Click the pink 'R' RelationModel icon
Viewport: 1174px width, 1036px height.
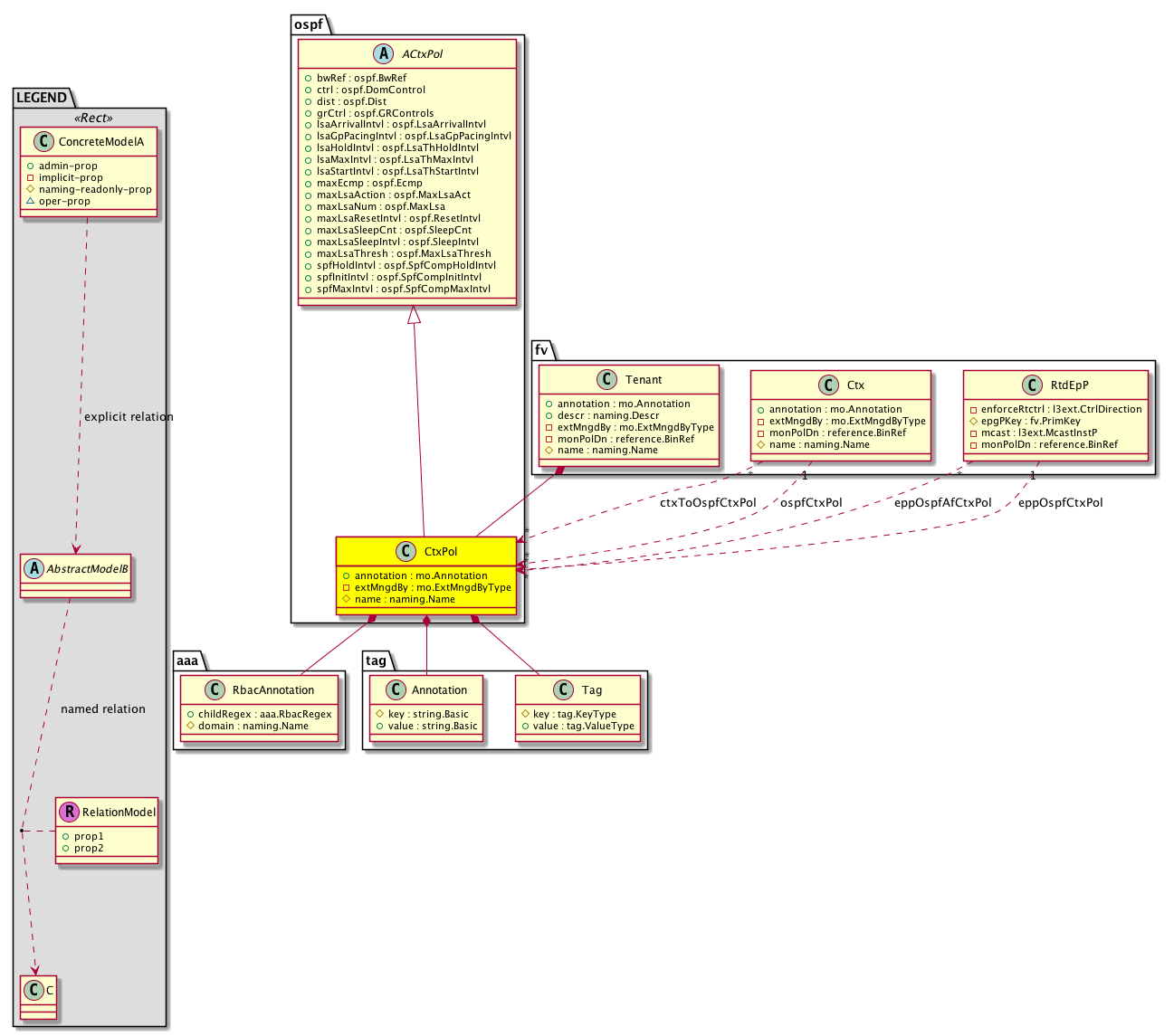(x=69, y=813)
